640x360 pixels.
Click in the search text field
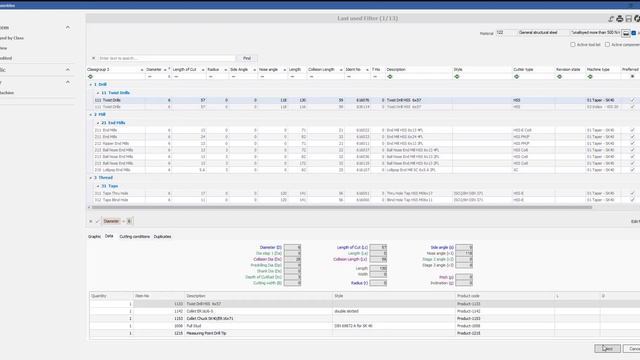click(x=167, y=58)
